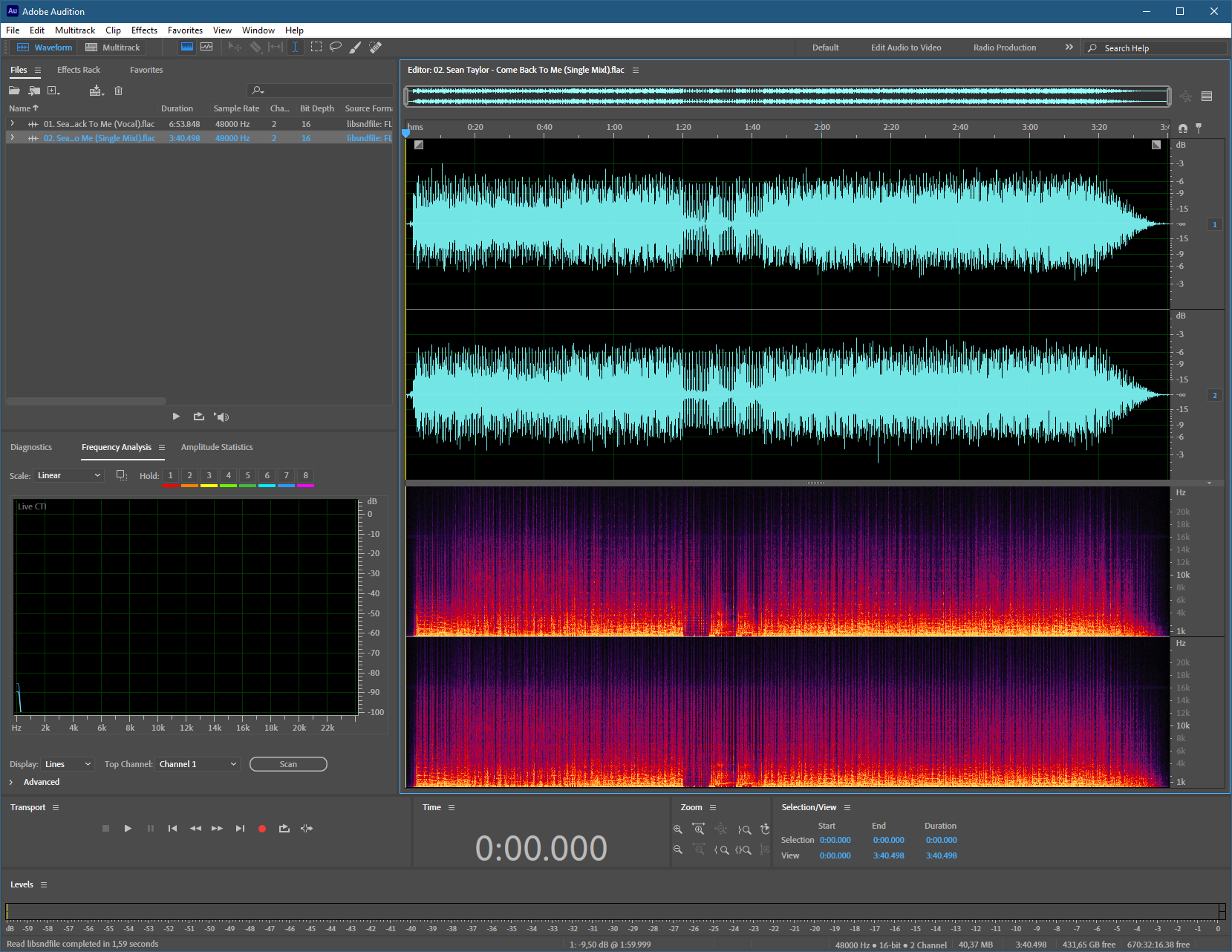Toggle channel 1 enable button
This screenshot has width=1232, height=952.
[x=1215, y=224]
